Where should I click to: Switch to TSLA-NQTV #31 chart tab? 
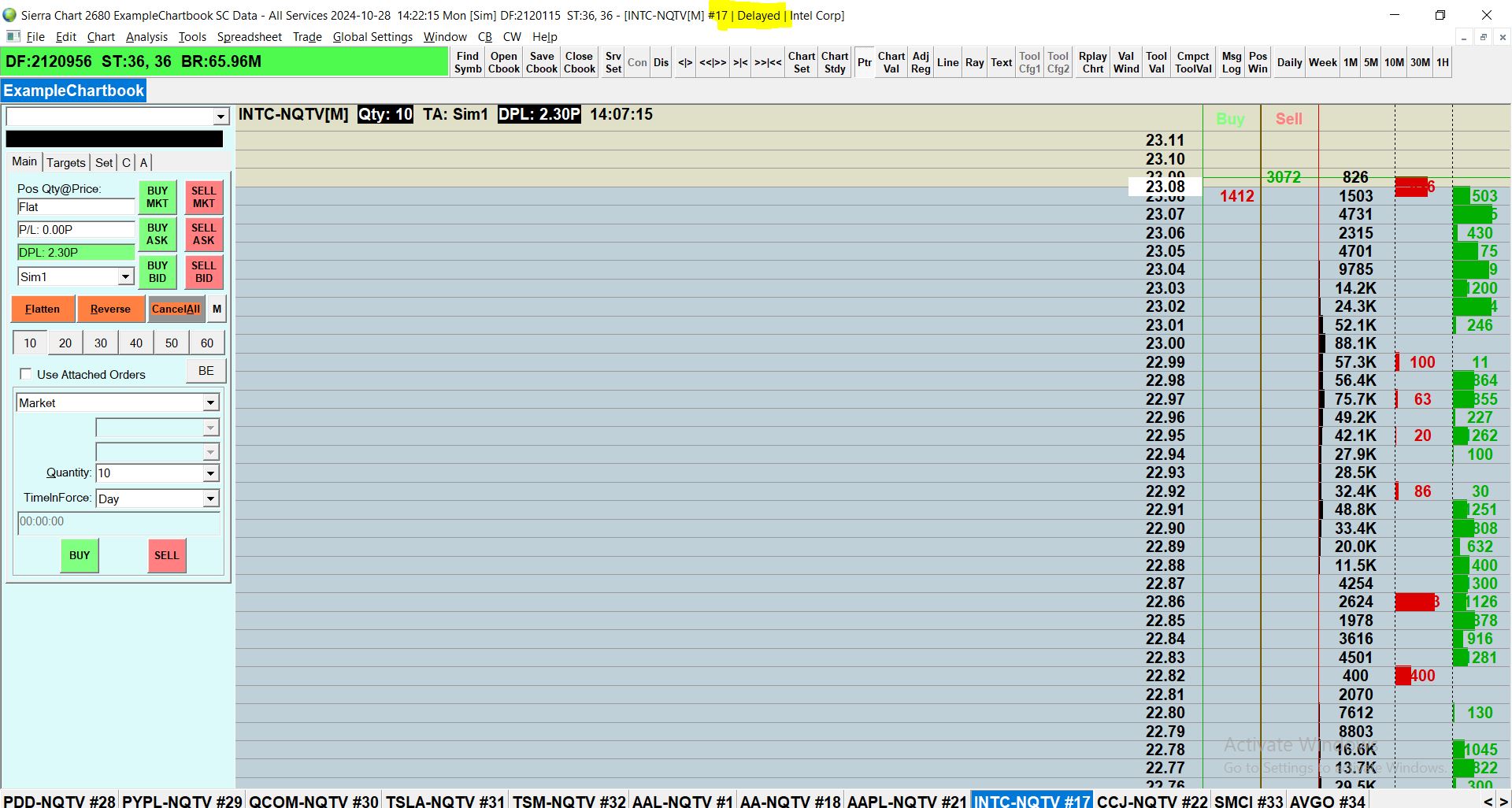(445, 800)
